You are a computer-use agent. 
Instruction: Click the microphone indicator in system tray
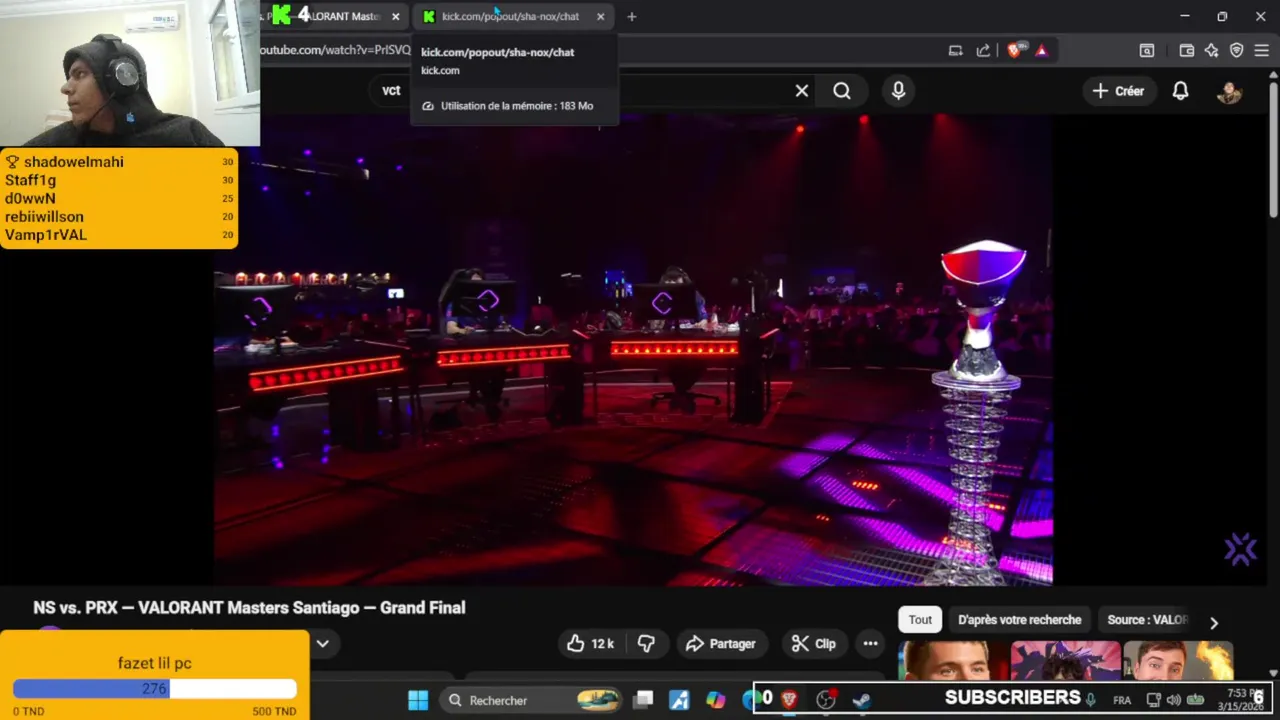click(x=1091, y=700)
